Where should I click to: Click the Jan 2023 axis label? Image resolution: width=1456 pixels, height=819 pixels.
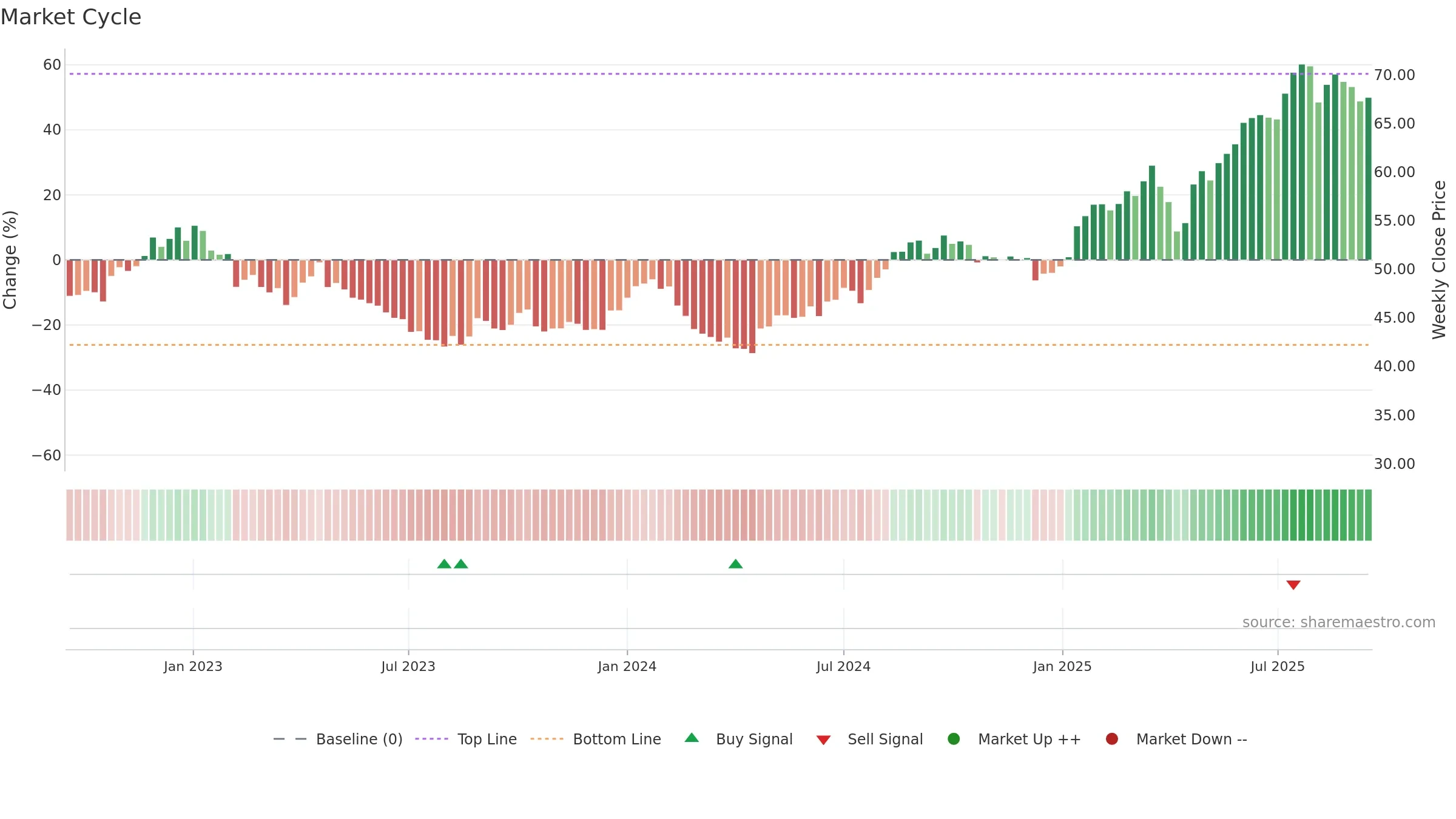[193, 666]
